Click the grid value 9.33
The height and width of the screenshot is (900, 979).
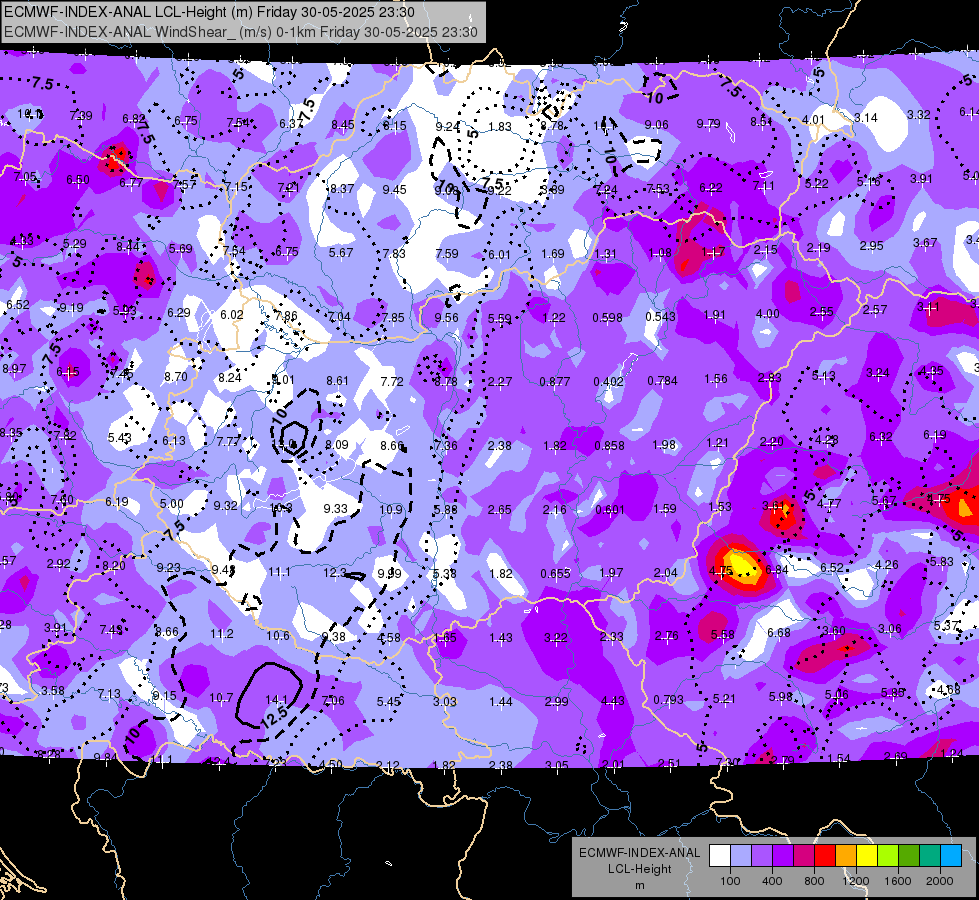coord(335,509)
